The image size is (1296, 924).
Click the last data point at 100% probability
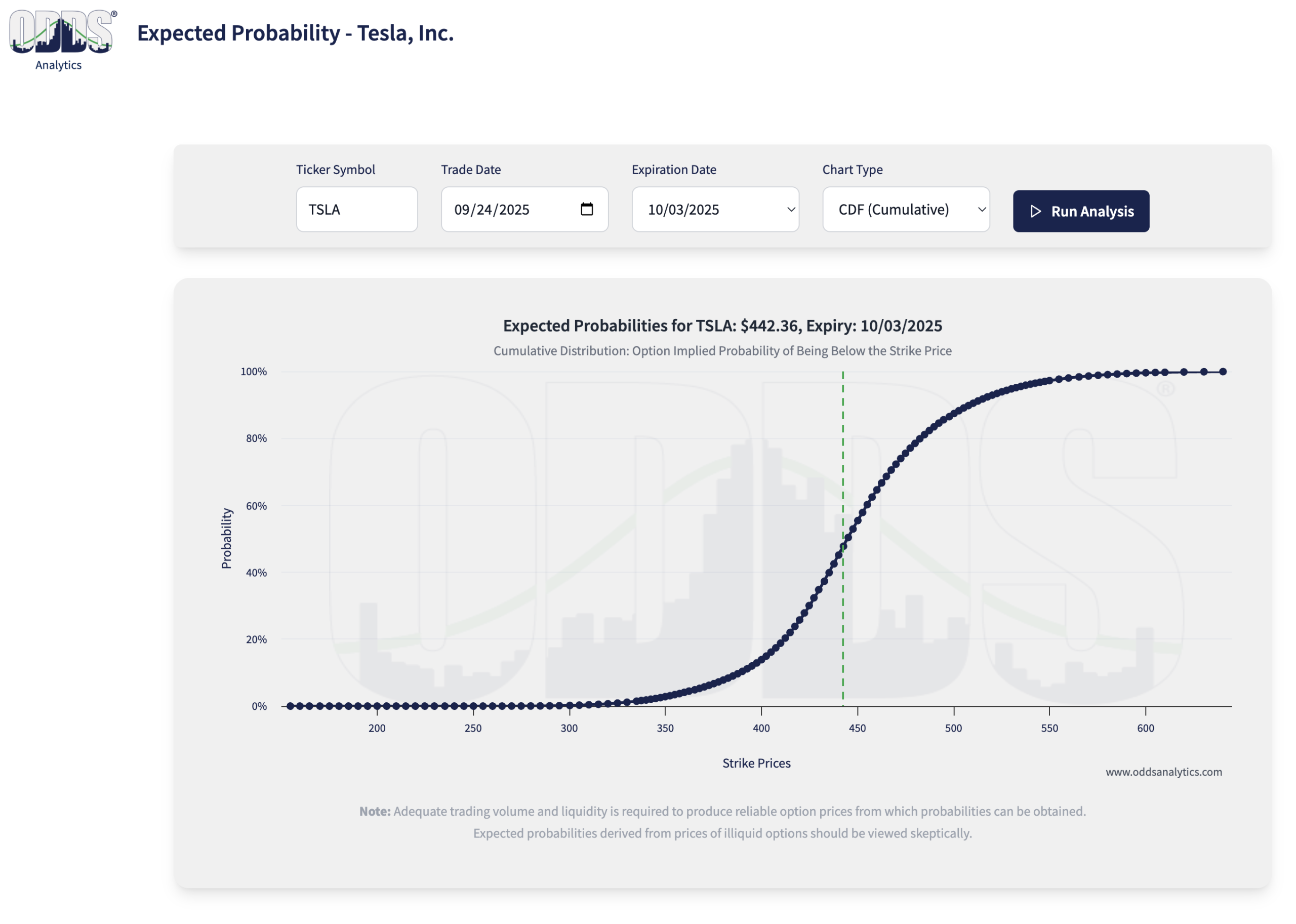pos(1223,372)
